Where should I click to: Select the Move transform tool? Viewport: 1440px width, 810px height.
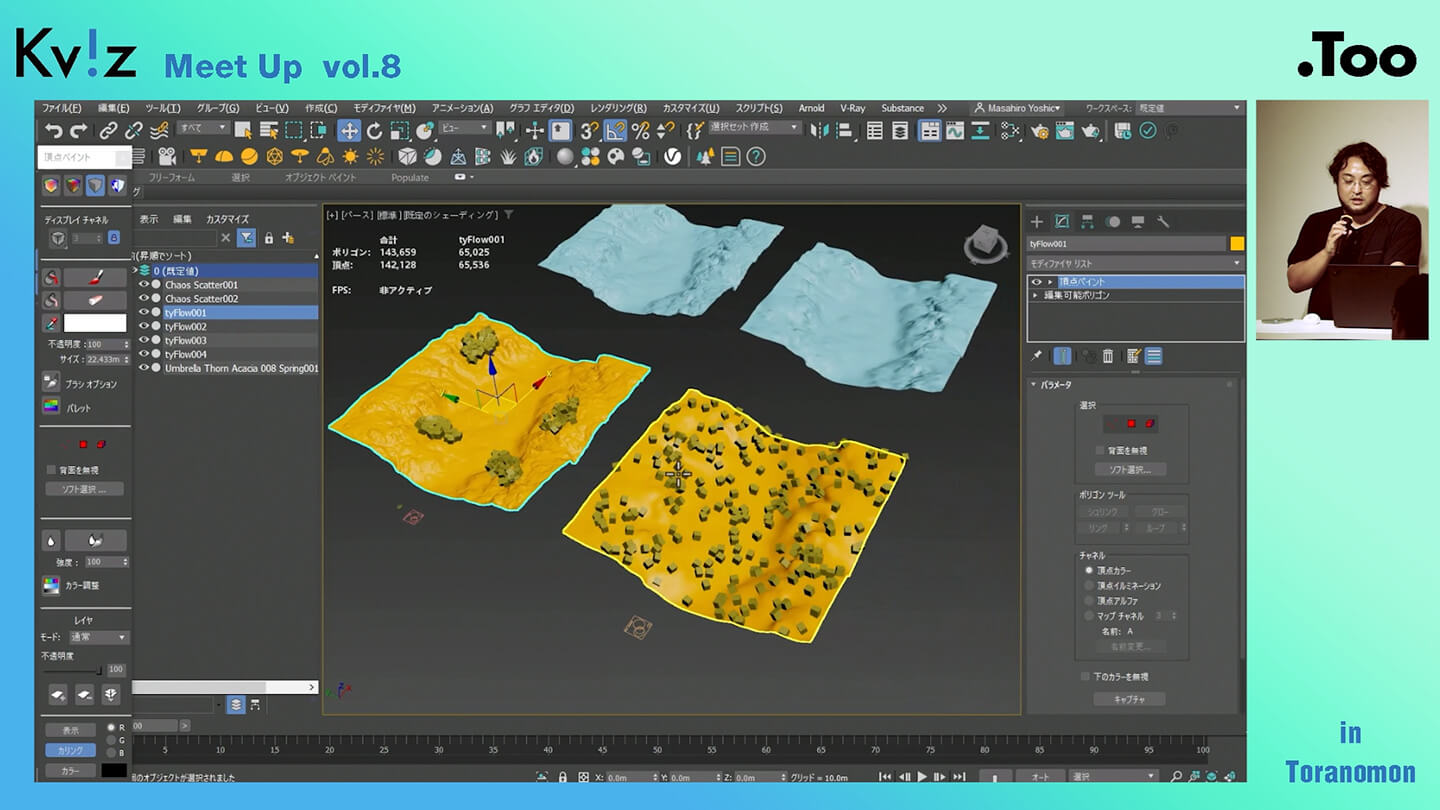pos(348,131)
